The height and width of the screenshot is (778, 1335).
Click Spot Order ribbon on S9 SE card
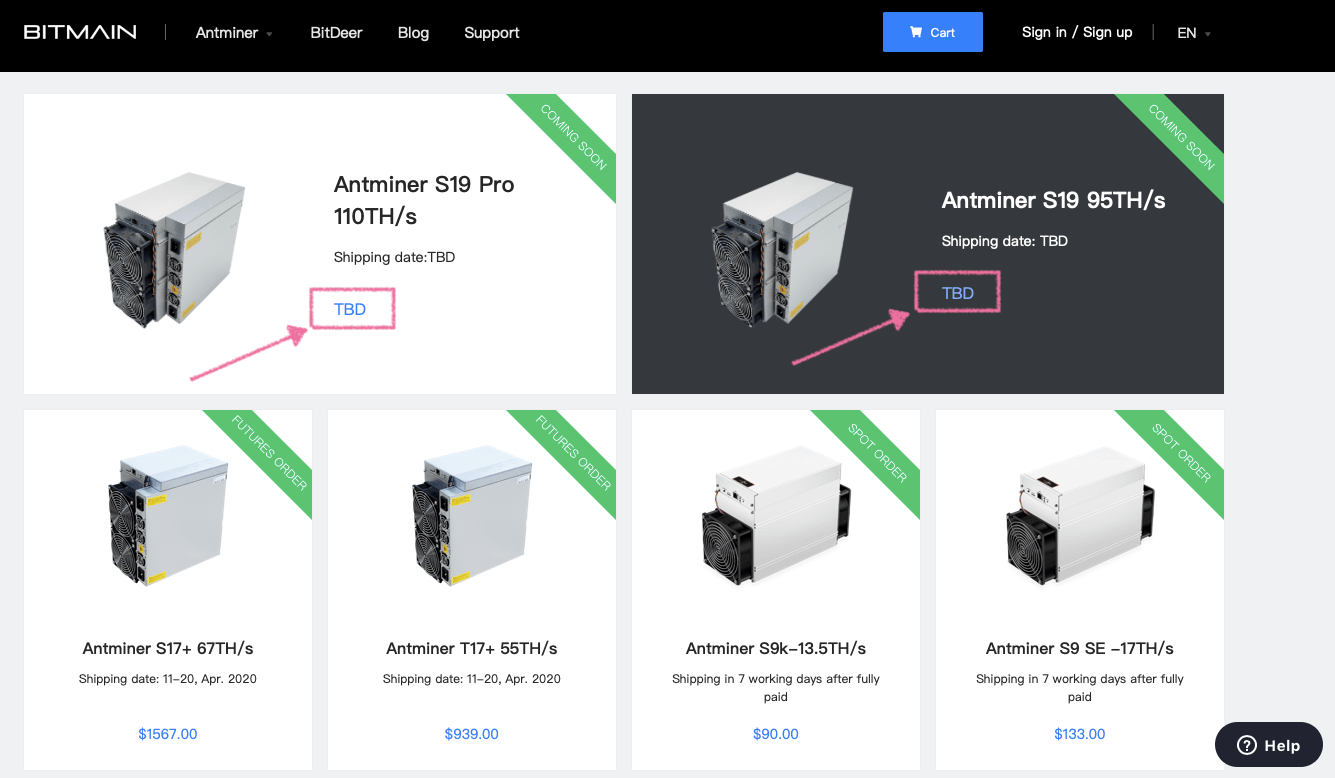click(x=1181, y=453)
